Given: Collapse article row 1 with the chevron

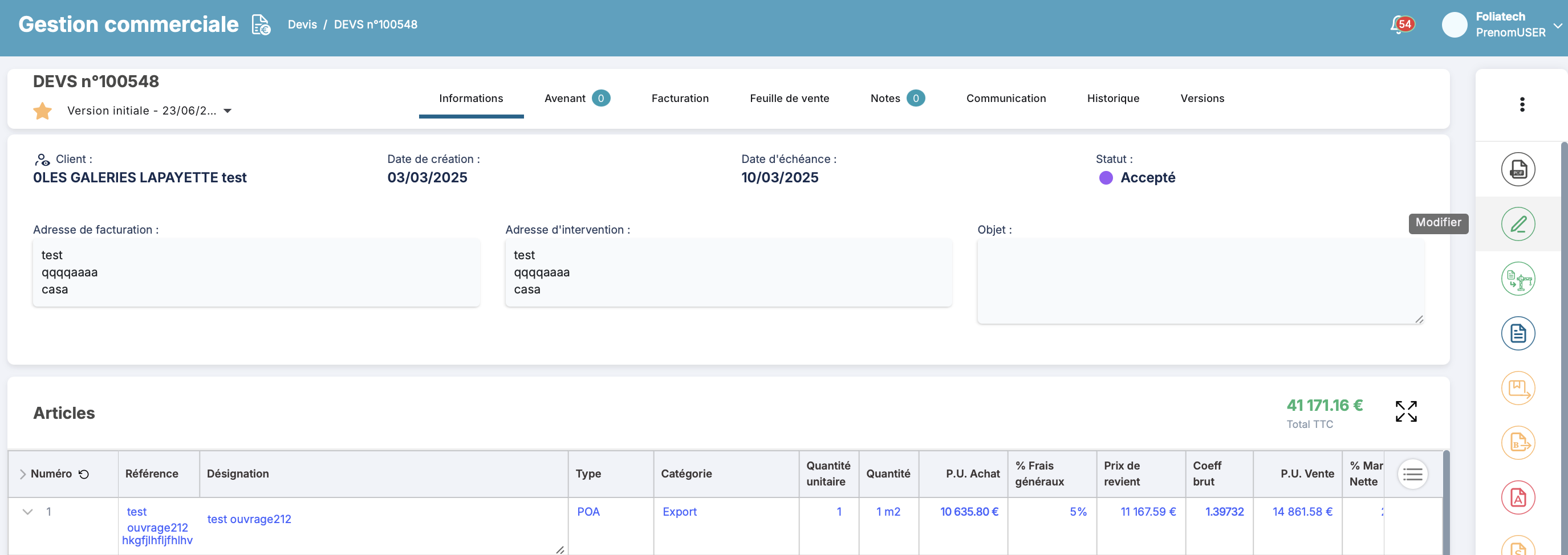Looking at the screenshot, I should (27, 512).
